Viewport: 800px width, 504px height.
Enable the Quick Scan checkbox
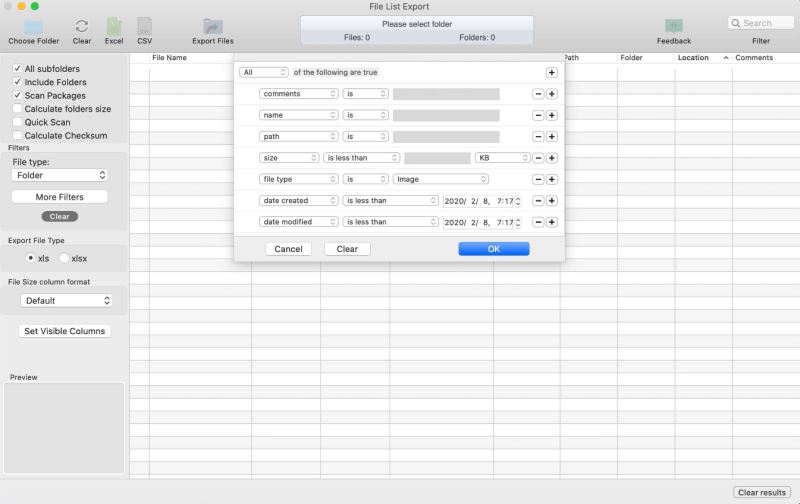tap(17, 122)
